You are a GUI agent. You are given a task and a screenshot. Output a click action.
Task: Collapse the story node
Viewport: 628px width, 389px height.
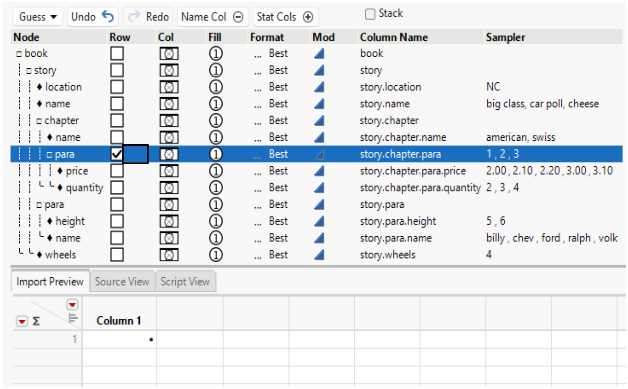click(x=28, y=71)
